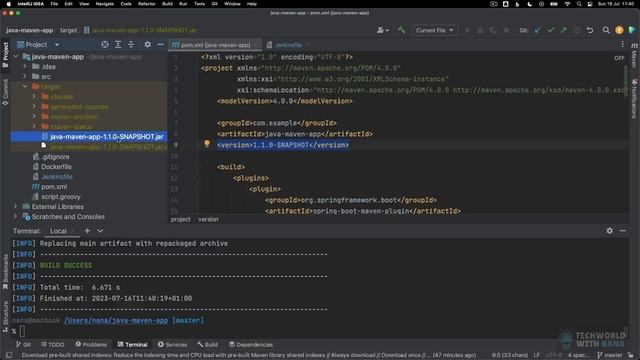The width and height of the screenshot is (640, 360).
Task: Expand the classes folder
Action: tap(34, 97)
